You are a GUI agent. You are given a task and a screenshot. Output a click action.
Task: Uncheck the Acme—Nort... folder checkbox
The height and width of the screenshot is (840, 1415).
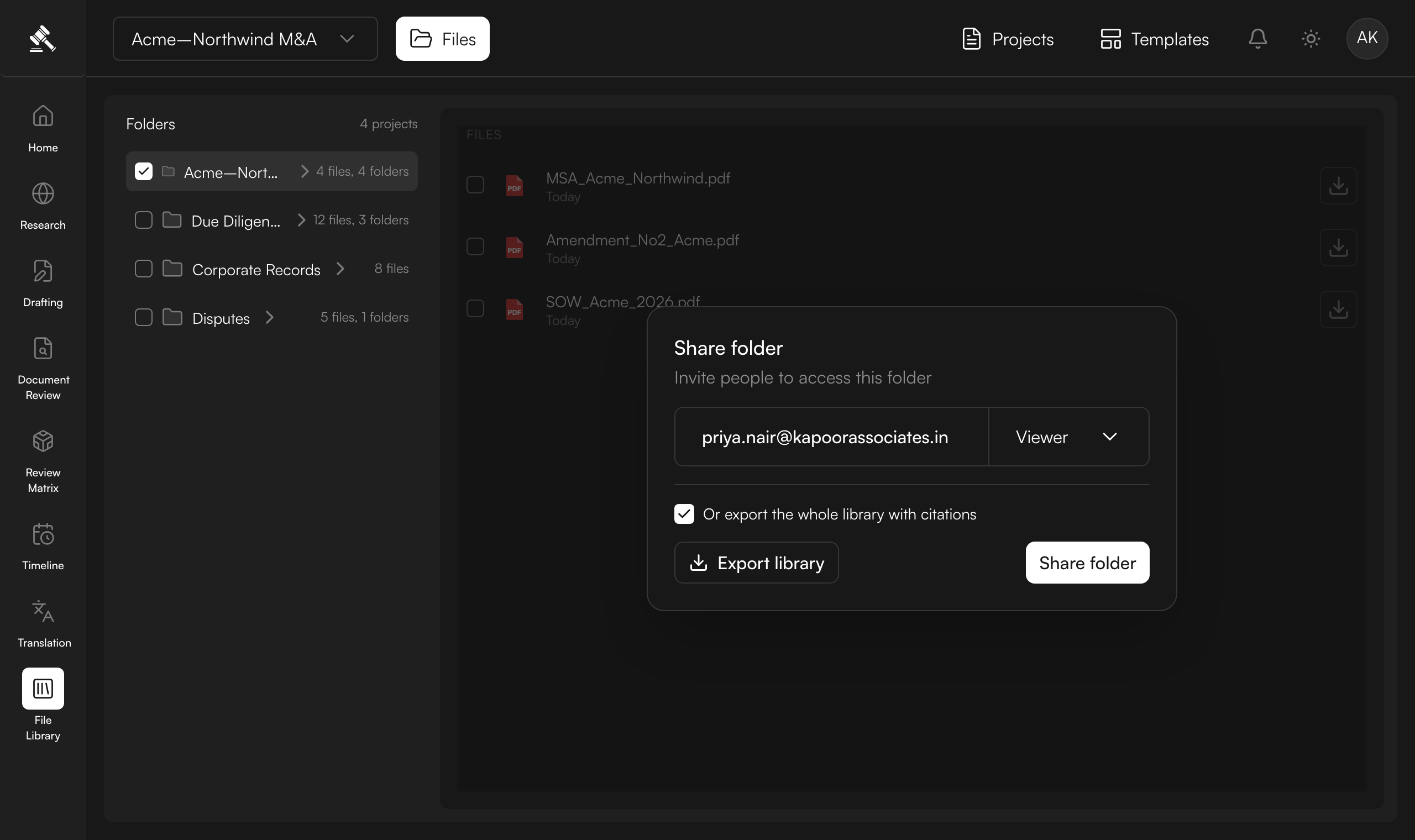pyautogui.click(x=144, y=171)
